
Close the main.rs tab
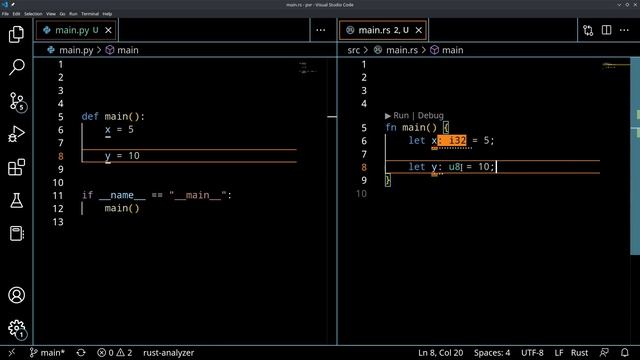[x=418, y=30]
